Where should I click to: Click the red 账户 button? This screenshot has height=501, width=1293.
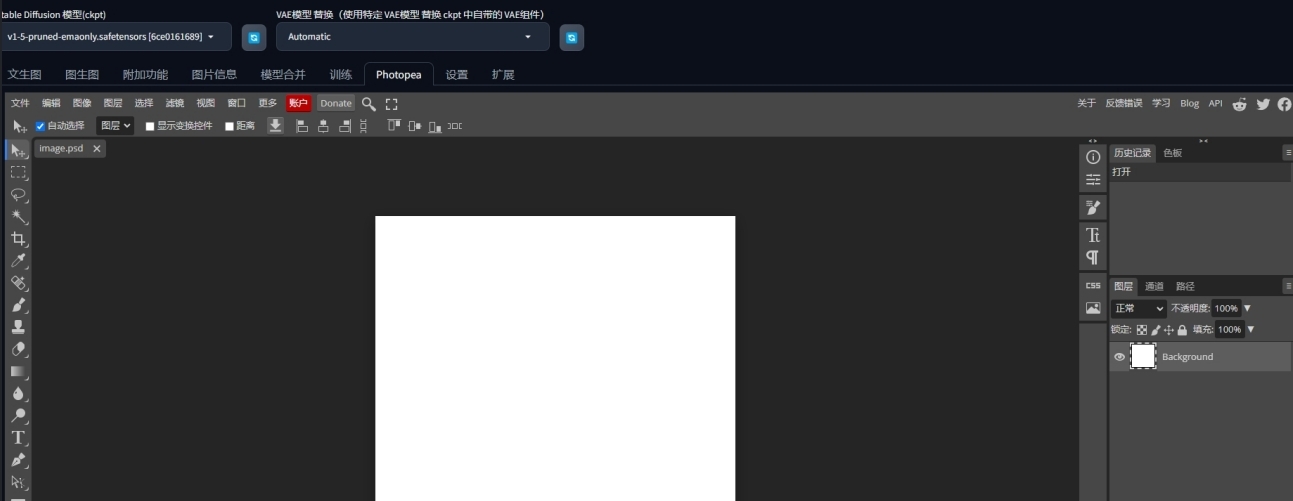coord(298,103)
